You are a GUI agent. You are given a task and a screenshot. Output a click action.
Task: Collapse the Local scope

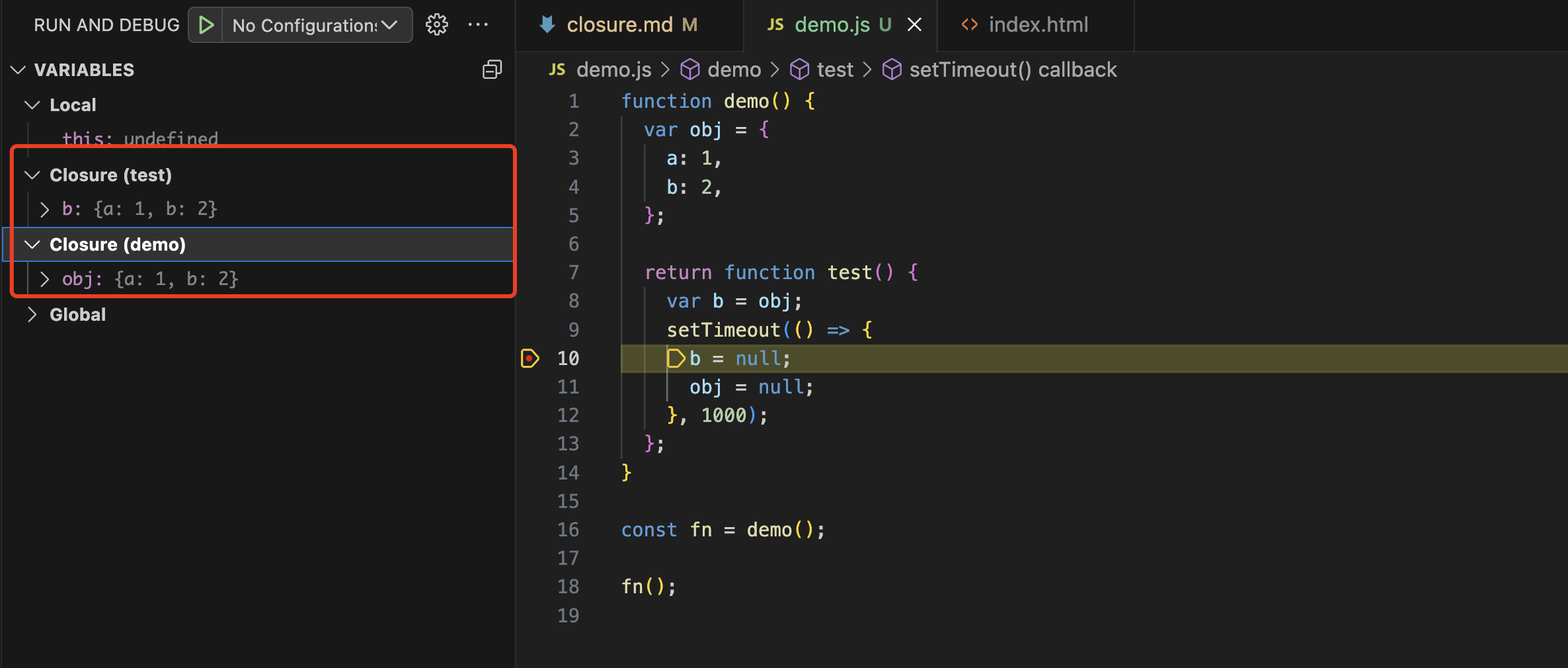[32, 104]
